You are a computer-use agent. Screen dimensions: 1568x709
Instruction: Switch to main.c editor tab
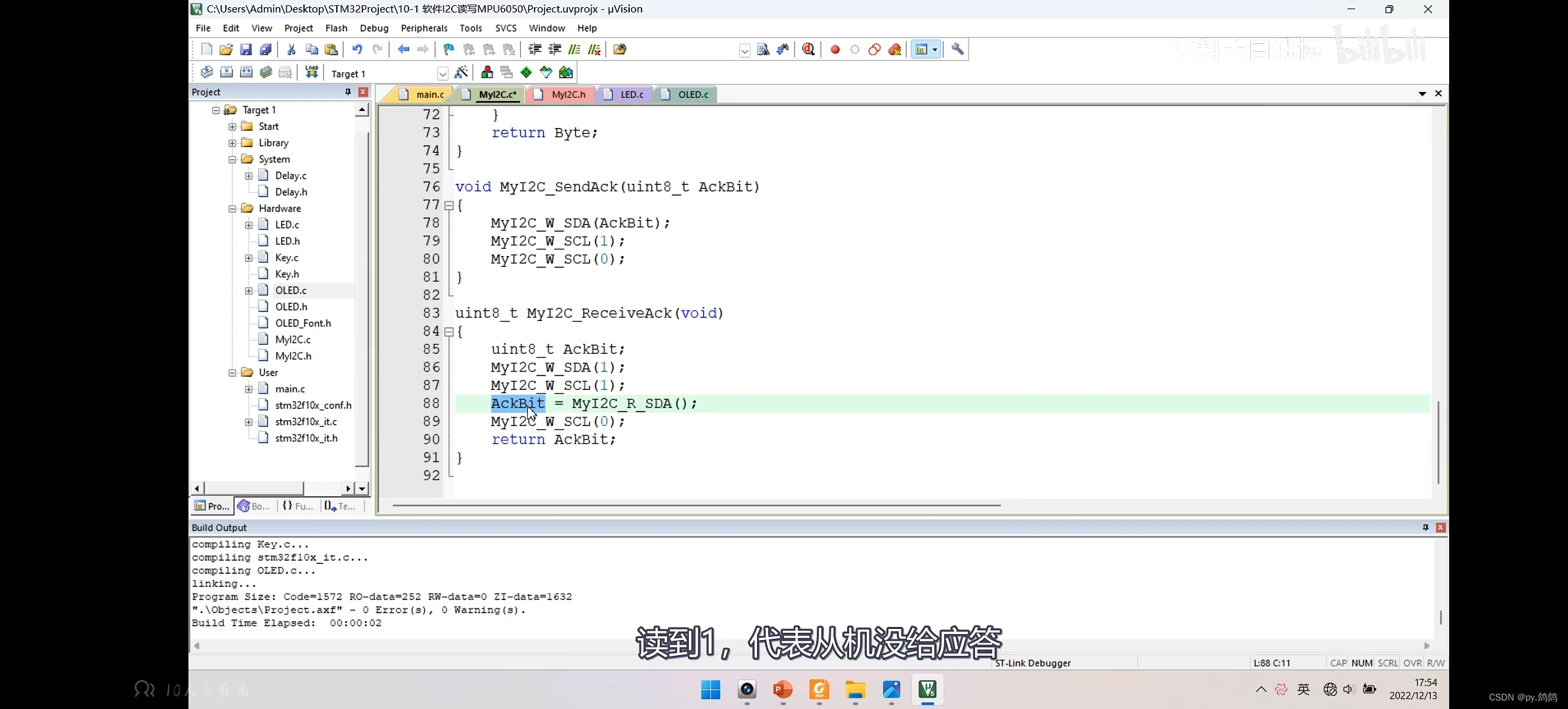(x=424, y=95)
